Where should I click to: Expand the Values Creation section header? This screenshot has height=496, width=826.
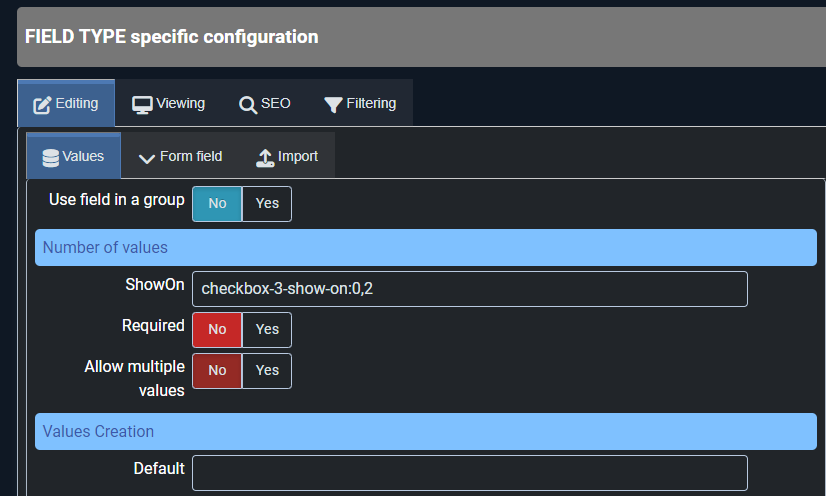click(x=425, y=432)
